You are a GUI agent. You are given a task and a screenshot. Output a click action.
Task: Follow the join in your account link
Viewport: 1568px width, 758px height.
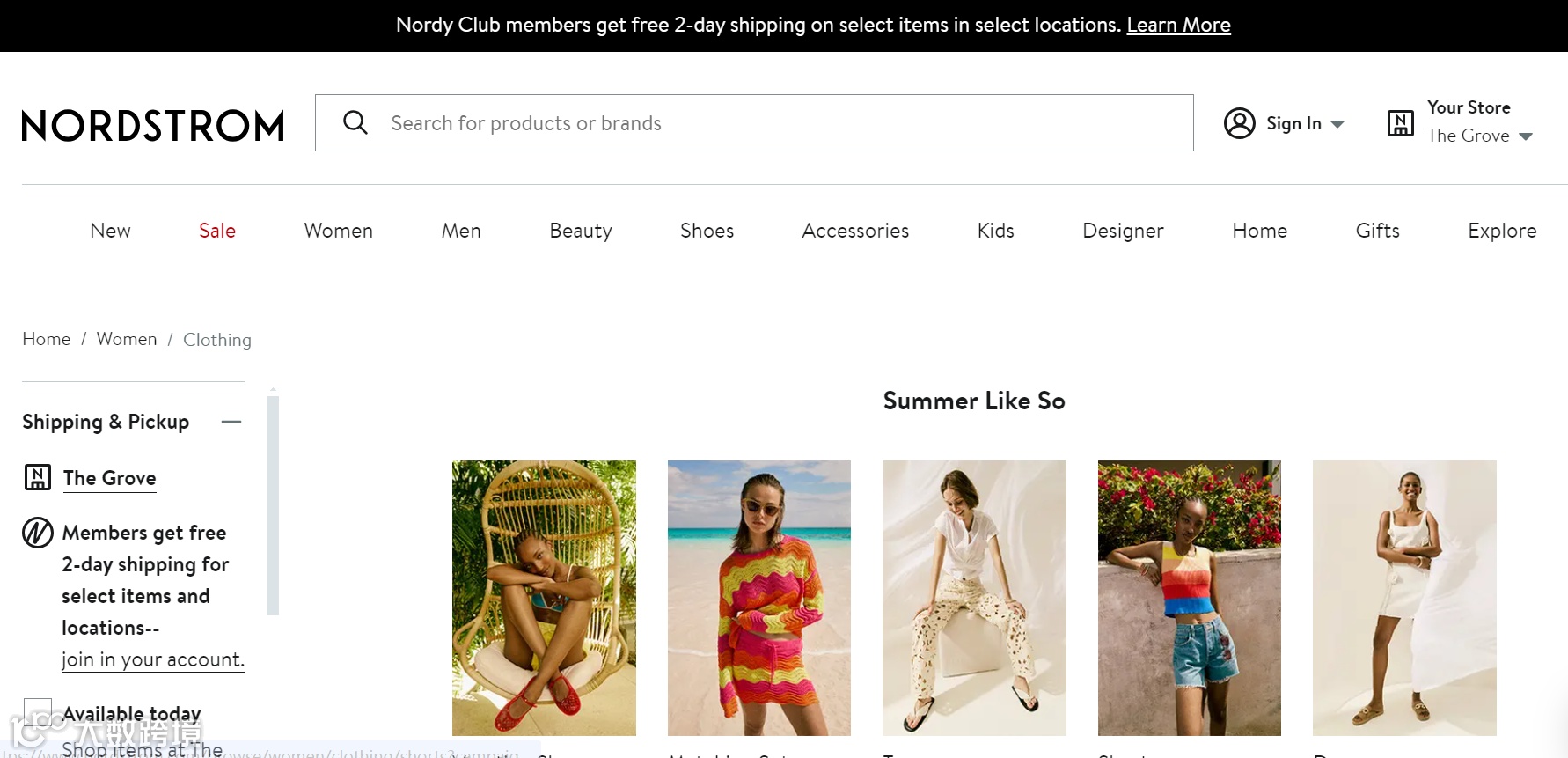(152, 659)
